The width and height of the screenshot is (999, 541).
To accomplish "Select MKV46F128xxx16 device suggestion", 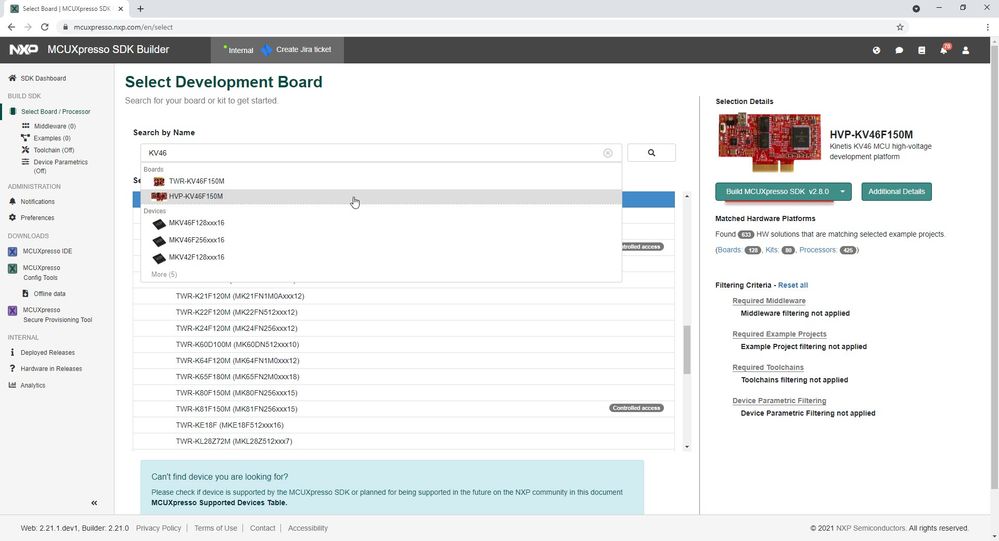I will (381, 223).
